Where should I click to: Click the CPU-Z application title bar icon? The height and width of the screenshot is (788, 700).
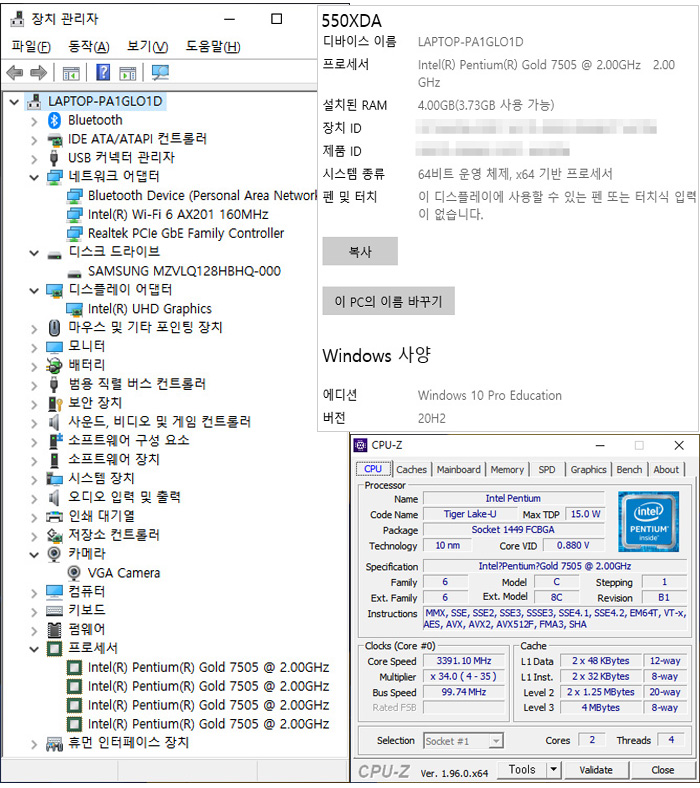coord(360,445)
